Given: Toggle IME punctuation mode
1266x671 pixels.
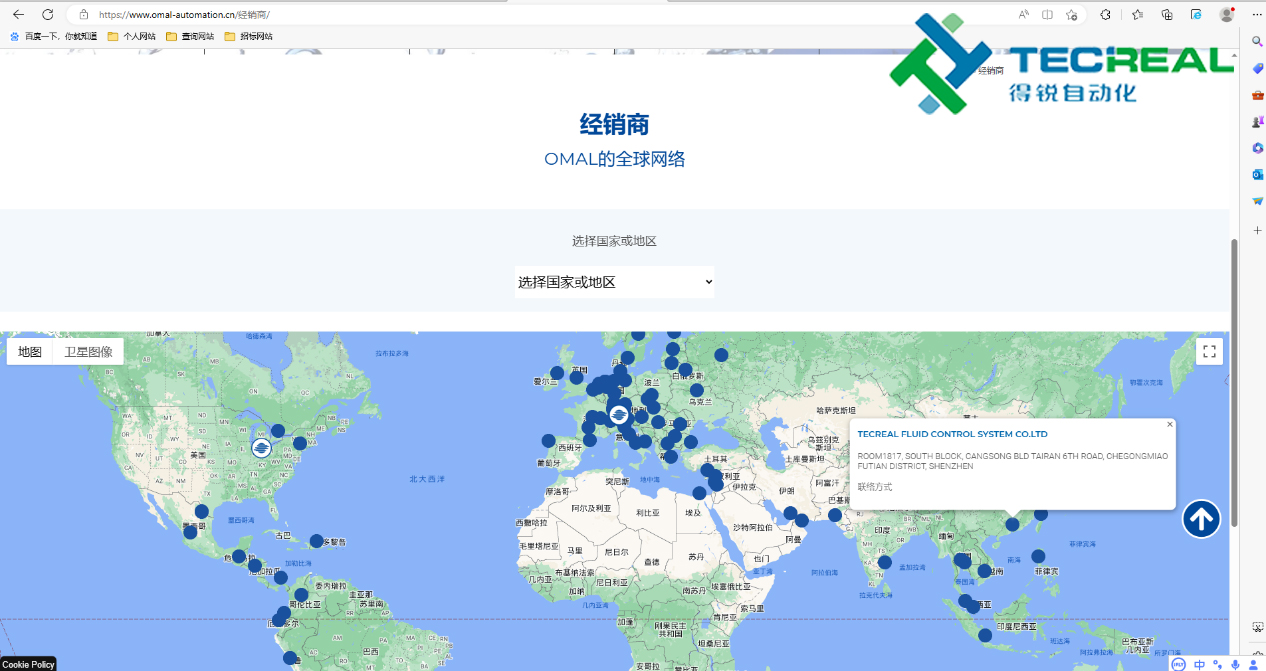Looking at the screenshot, I should (x=1217, y=664).
